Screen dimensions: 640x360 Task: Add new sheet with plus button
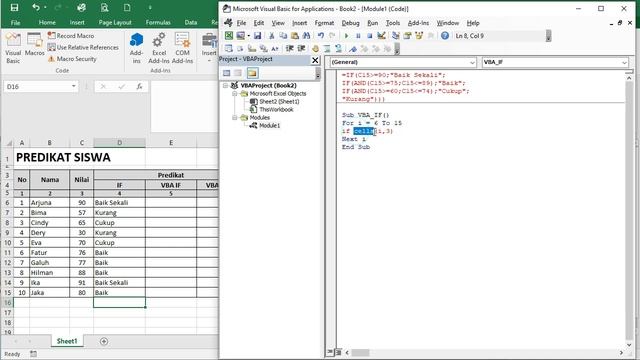coord(104,341)
